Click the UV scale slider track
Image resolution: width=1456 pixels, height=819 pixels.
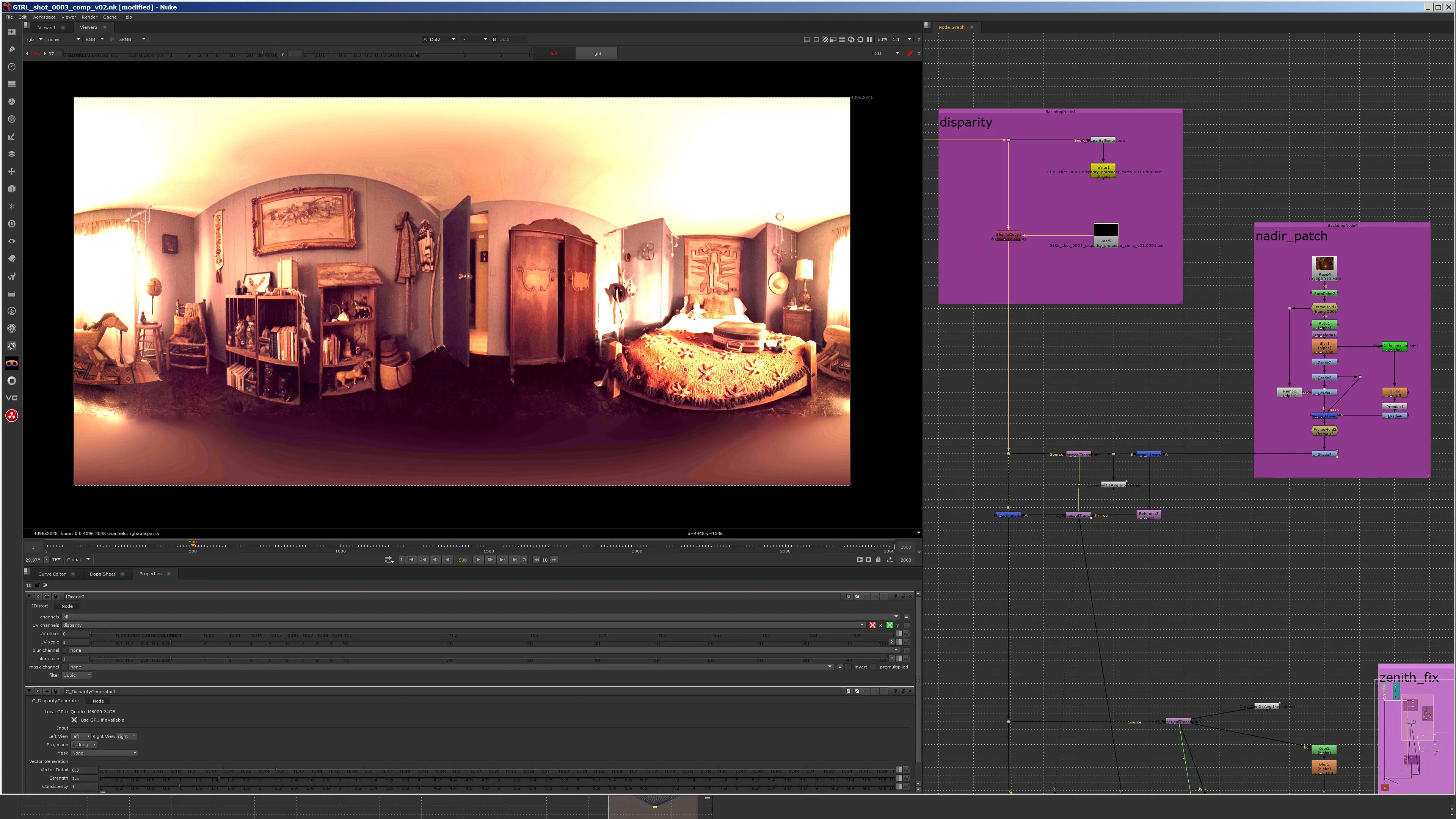point(490,642)
